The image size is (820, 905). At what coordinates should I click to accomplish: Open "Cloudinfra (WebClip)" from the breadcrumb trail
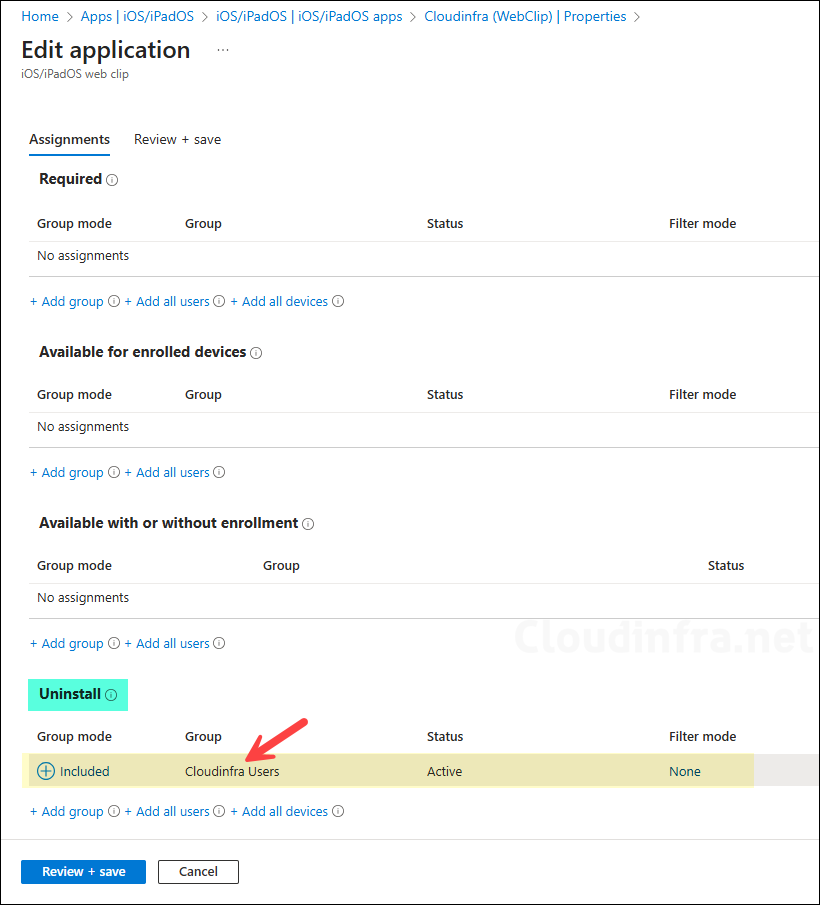coord(488,16)
